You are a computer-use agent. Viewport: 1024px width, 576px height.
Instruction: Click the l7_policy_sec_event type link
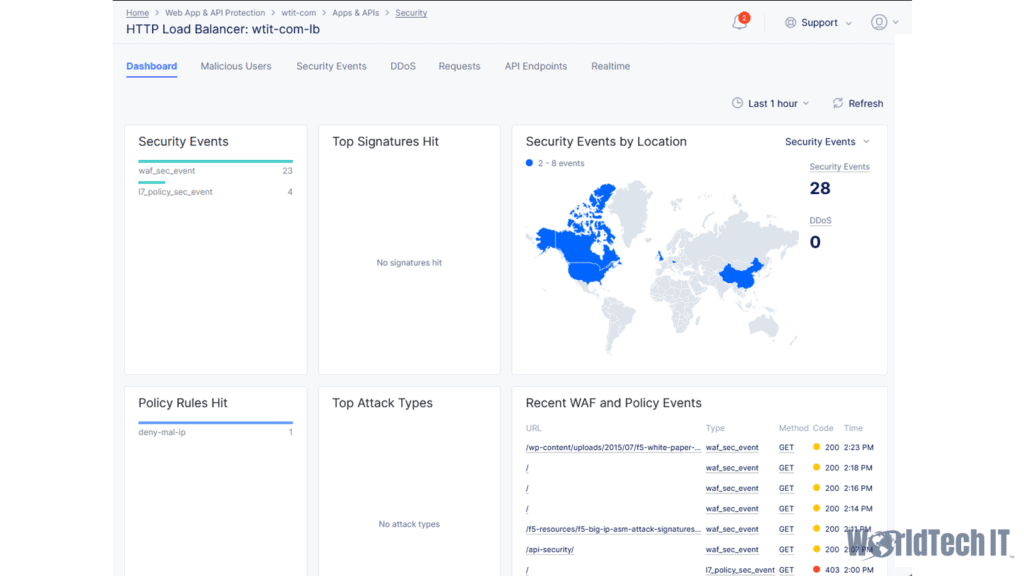[x=739, y=570]
